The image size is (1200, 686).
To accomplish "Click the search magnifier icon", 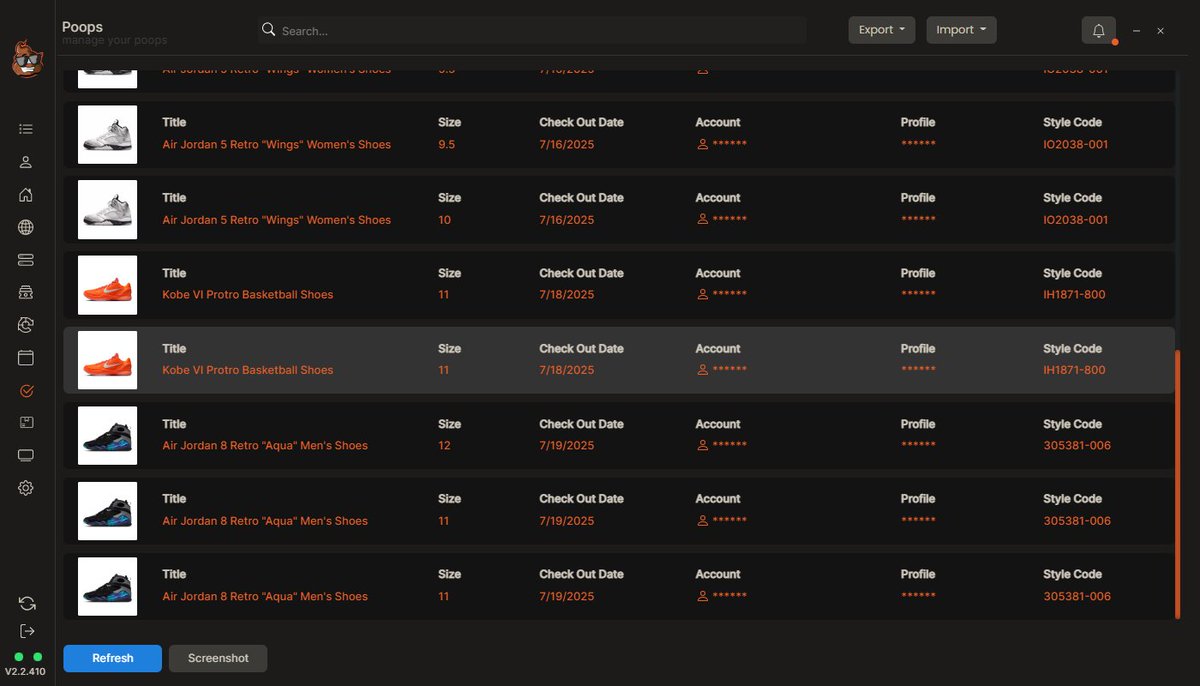I will point(268,30).
